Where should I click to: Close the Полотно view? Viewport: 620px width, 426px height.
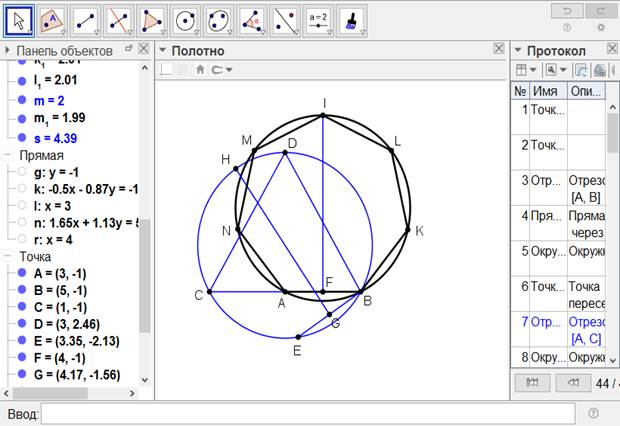[499, 49]
